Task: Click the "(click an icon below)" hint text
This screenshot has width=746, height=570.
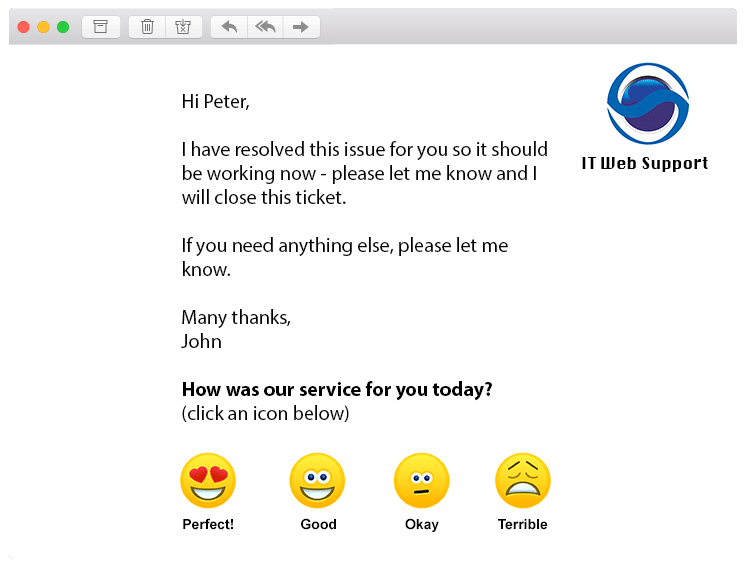Action: [x=265, y=413]
